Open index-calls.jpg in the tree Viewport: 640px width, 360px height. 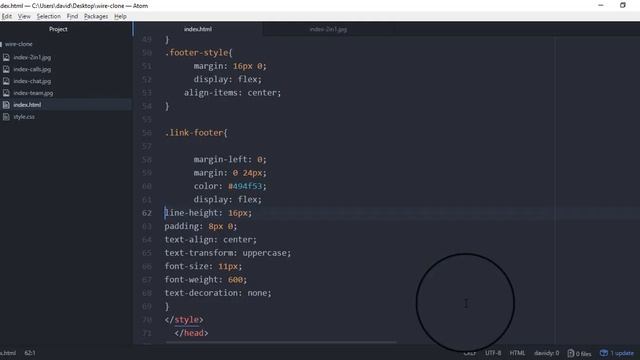point(32,69)
